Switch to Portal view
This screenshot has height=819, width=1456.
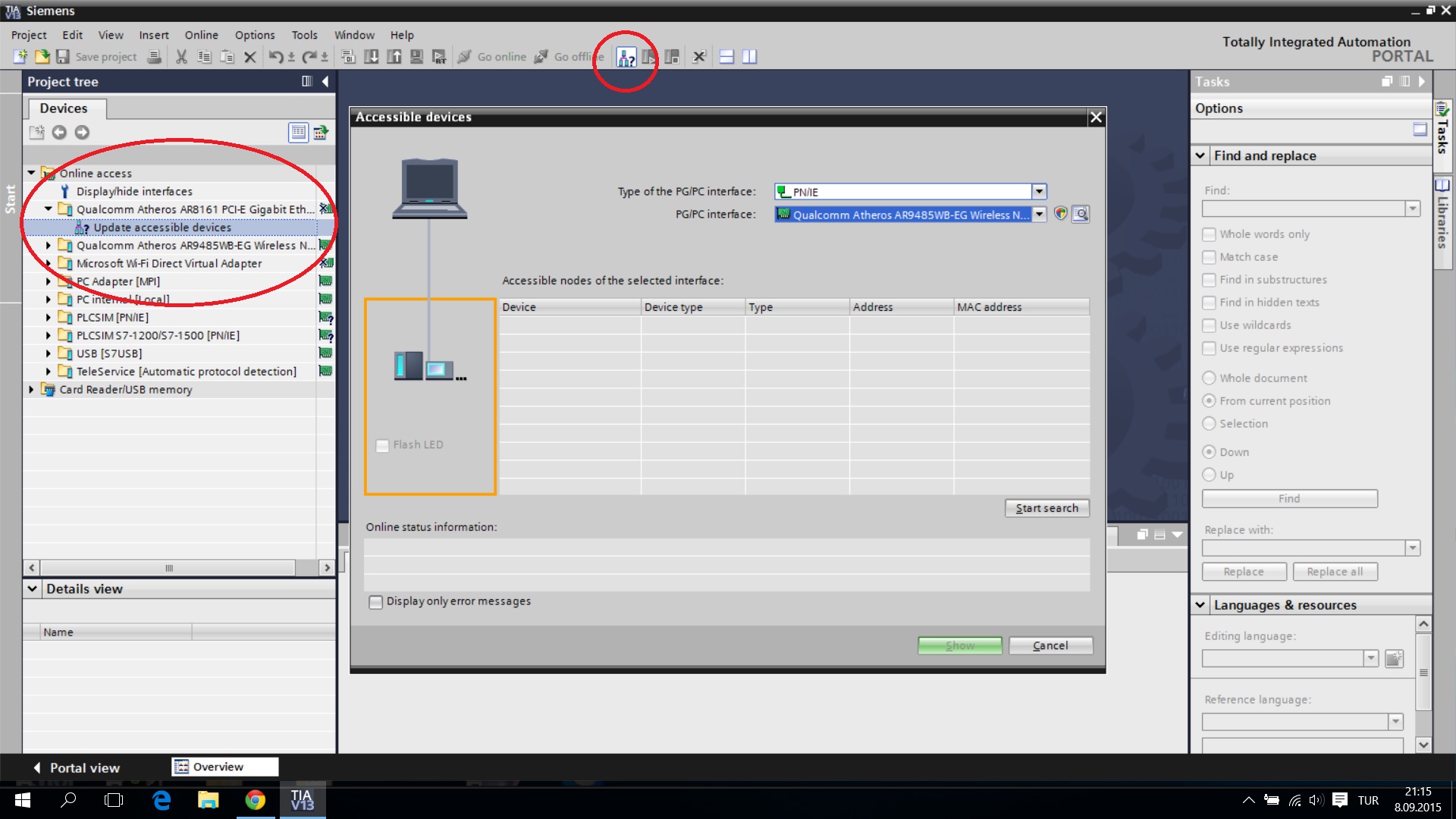pyautogui.click(x=76, y=767)
